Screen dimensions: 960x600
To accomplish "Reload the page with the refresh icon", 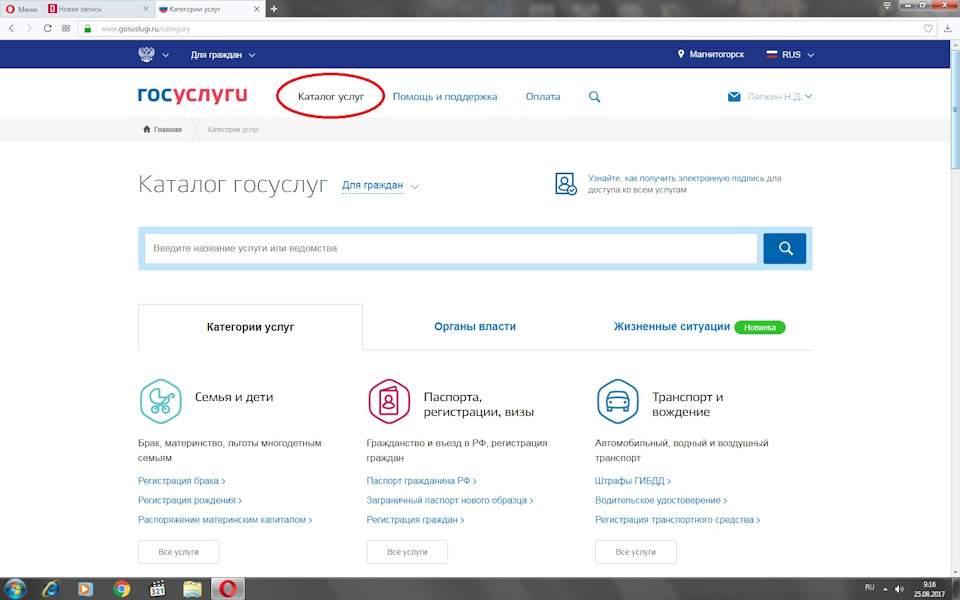I will [47, 28].
